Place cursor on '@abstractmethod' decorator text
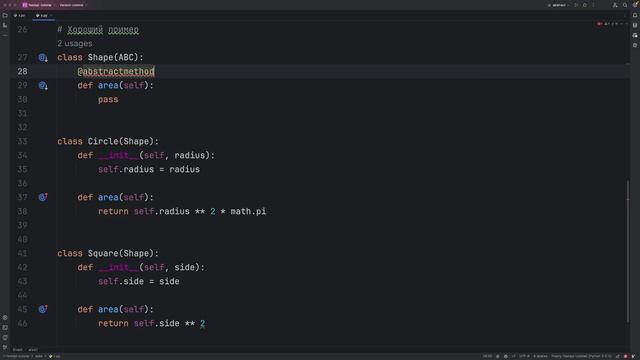Viewport: 640px width, 360px height. tap(116, 71)
